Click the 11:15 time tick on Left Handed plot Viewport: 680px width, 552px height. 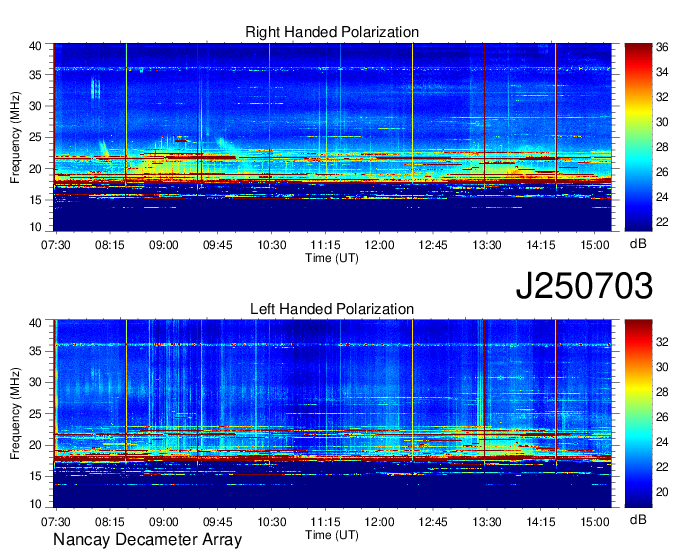(326, 522)
